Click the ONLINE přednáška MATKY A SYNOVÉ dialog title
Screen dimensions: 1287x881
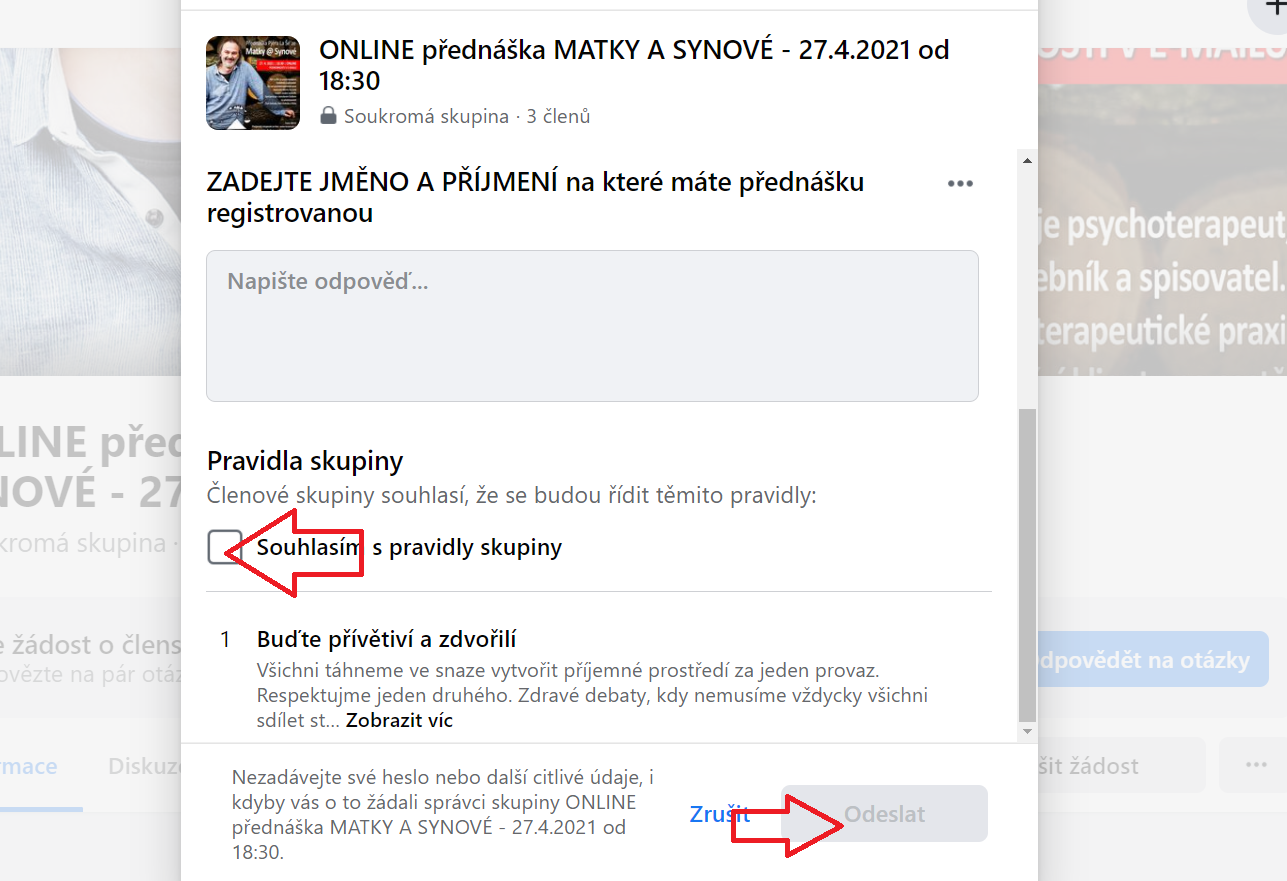[x=634, y=64]
